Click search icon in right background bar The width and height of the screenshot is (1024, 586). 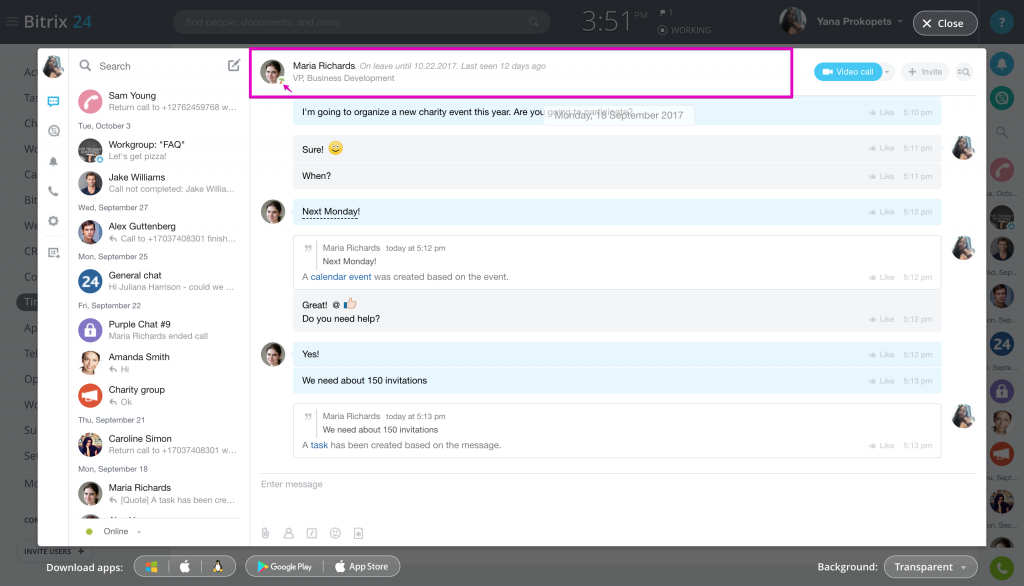point(1001,133)
